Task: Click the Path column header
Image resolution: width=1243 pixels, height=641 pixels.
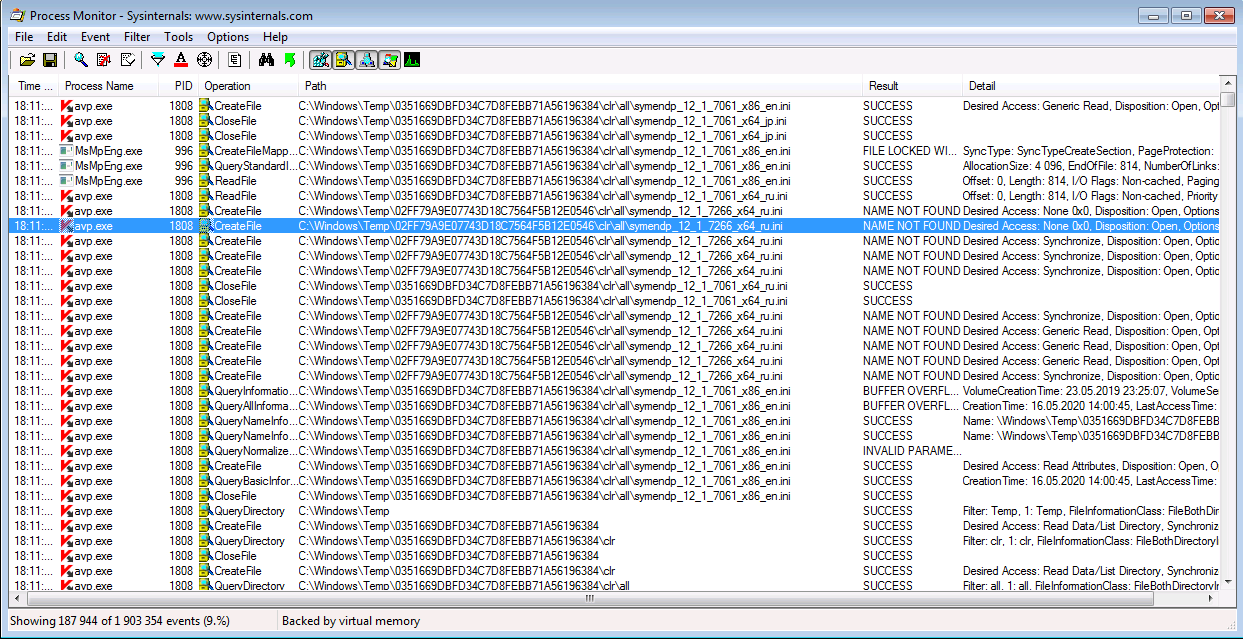Action: coord(580,86)
